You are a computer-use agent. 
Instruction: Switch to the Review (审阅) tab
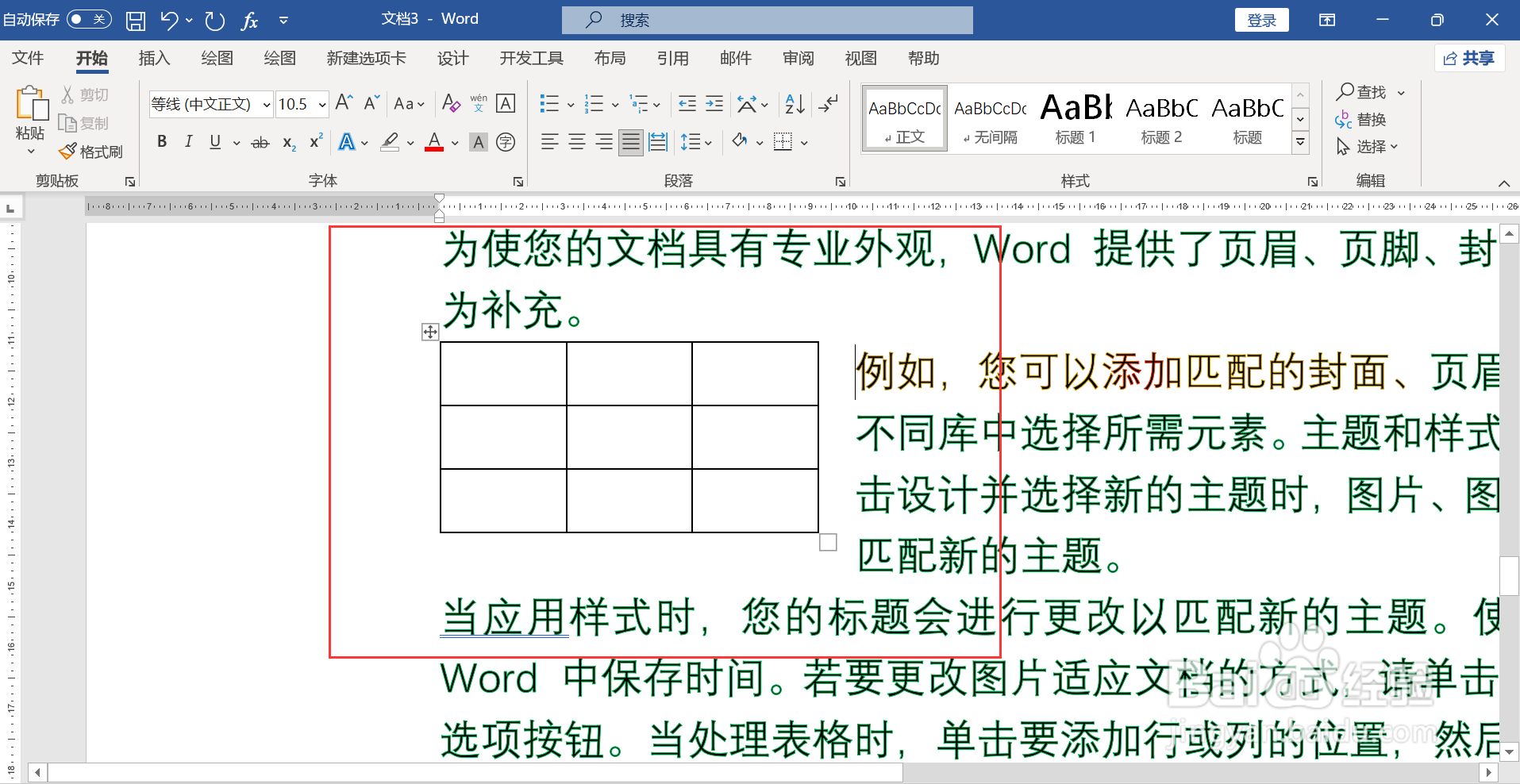[x=798, y=58]
